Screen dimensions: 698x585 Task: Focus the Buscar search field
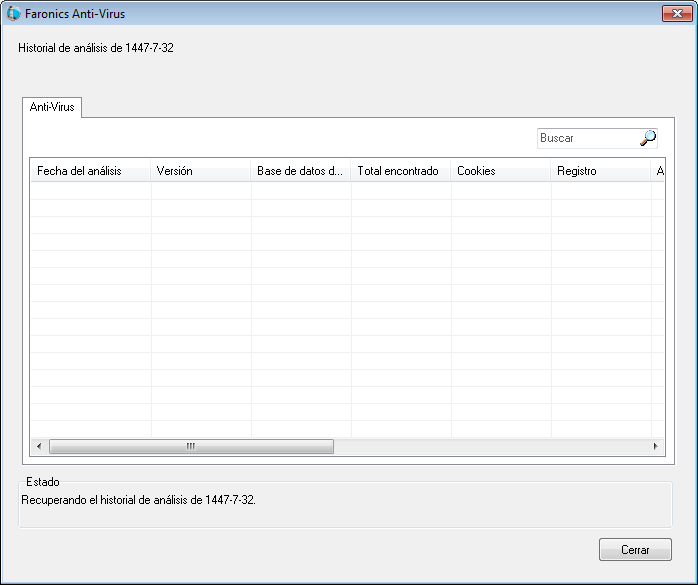(586, 138)
